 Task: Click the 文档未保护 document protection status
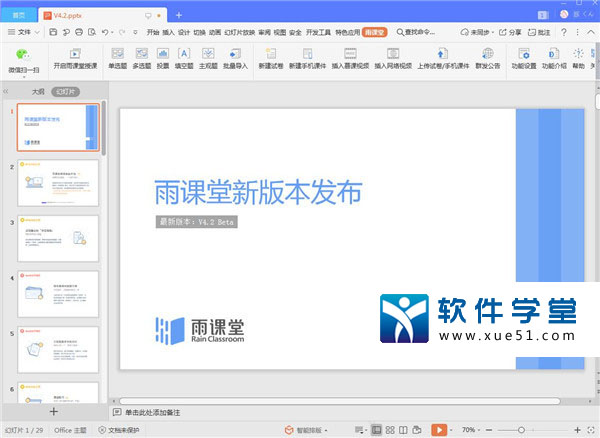(119, 430)
